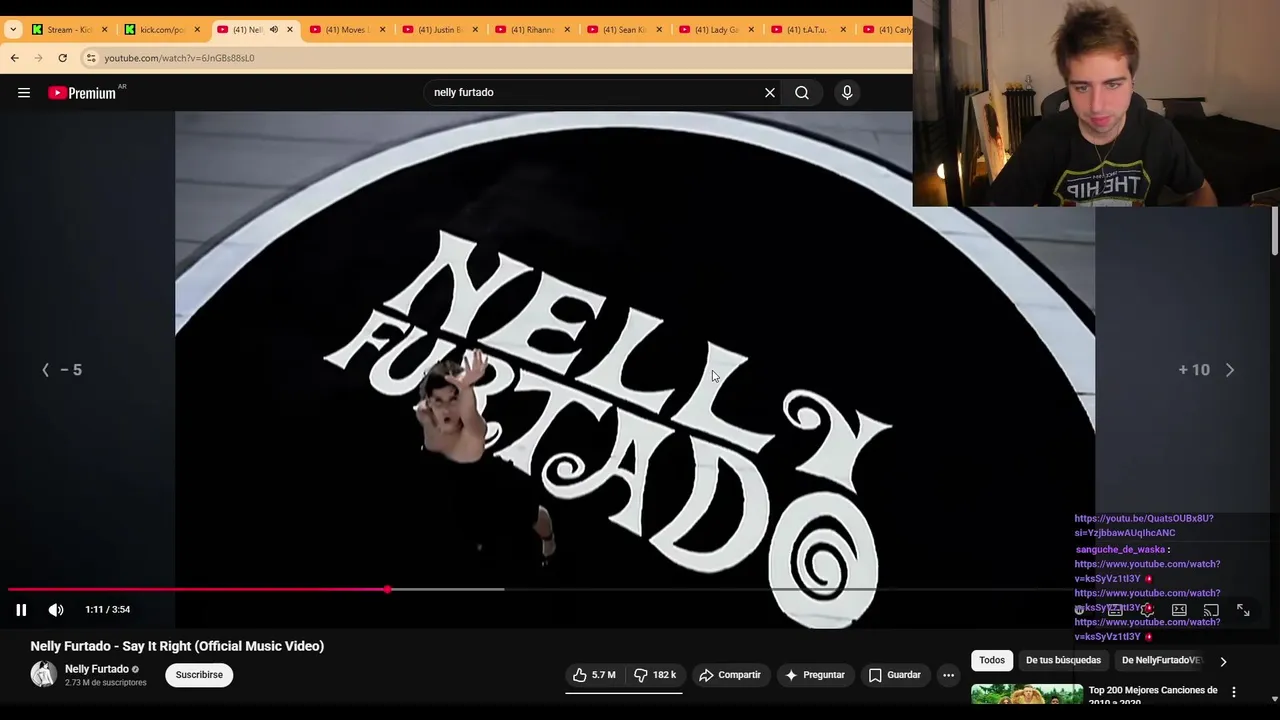Share video via Compartir button

[x=730, y=675]
